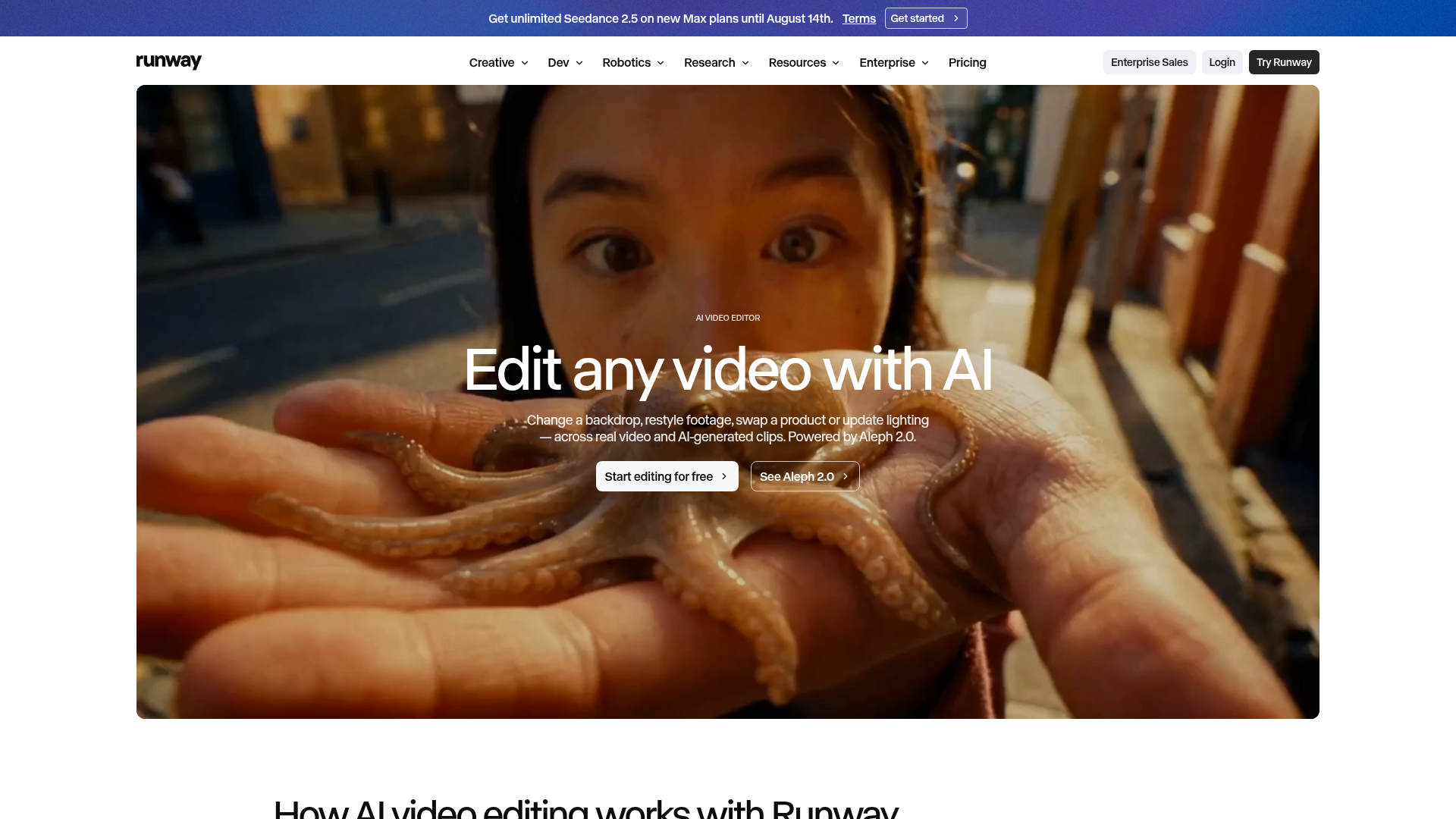Viewport: 1456px width, 819px height.
Task: Expand the Robotics dropdown chevron
Action: point(661,63)
